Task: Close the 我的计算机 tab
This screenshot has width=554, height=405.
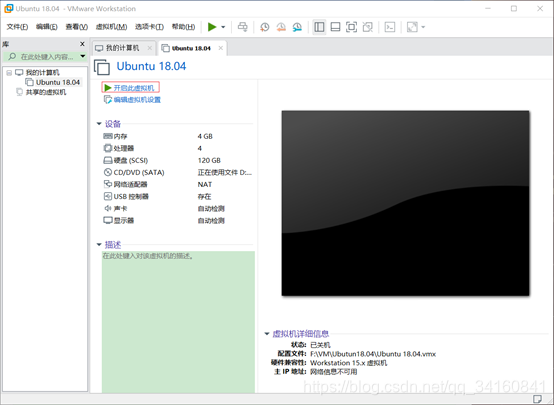Action: coord(150,48)
